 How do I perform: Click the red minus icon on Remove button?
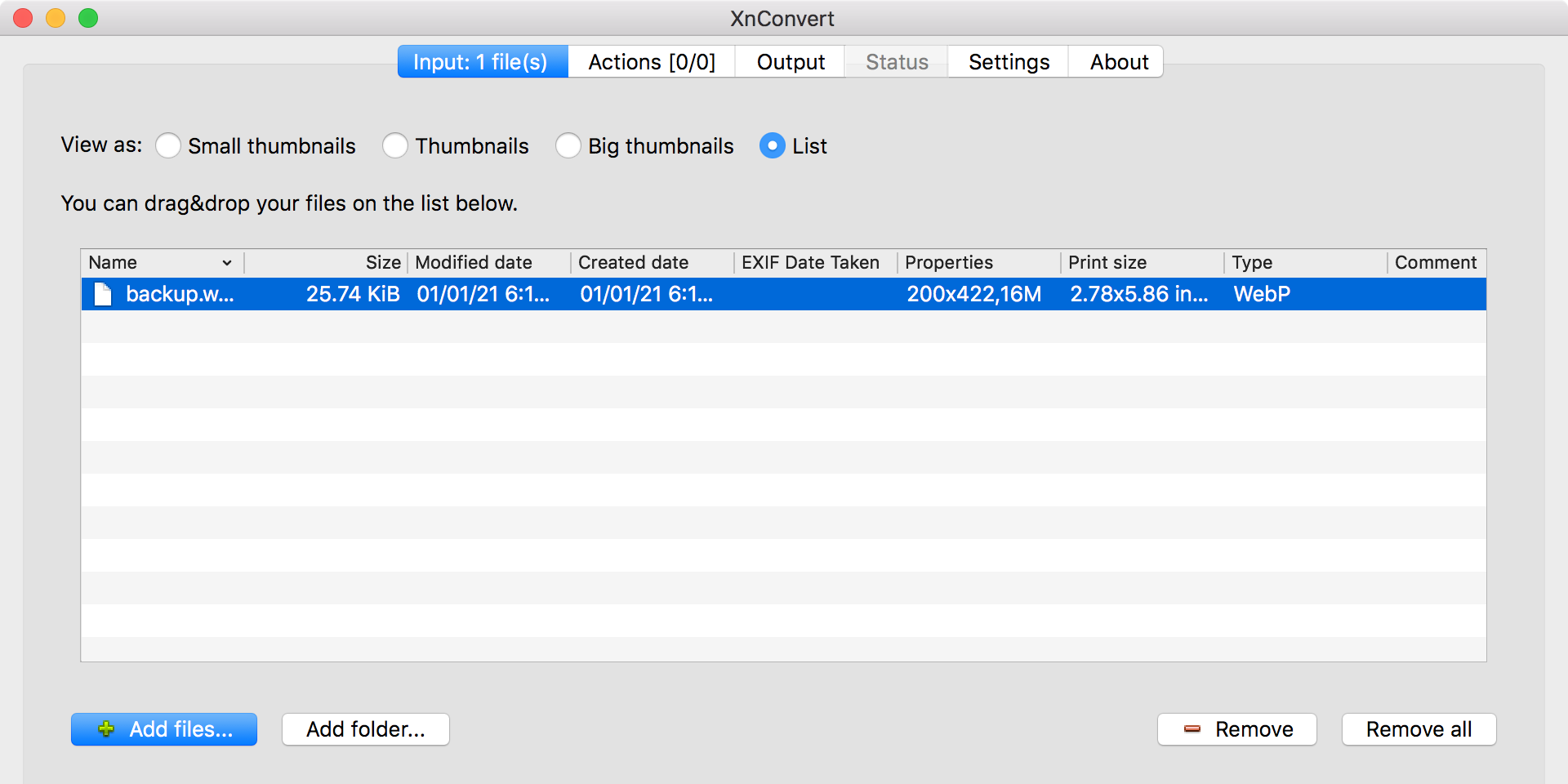(1192, 729)
